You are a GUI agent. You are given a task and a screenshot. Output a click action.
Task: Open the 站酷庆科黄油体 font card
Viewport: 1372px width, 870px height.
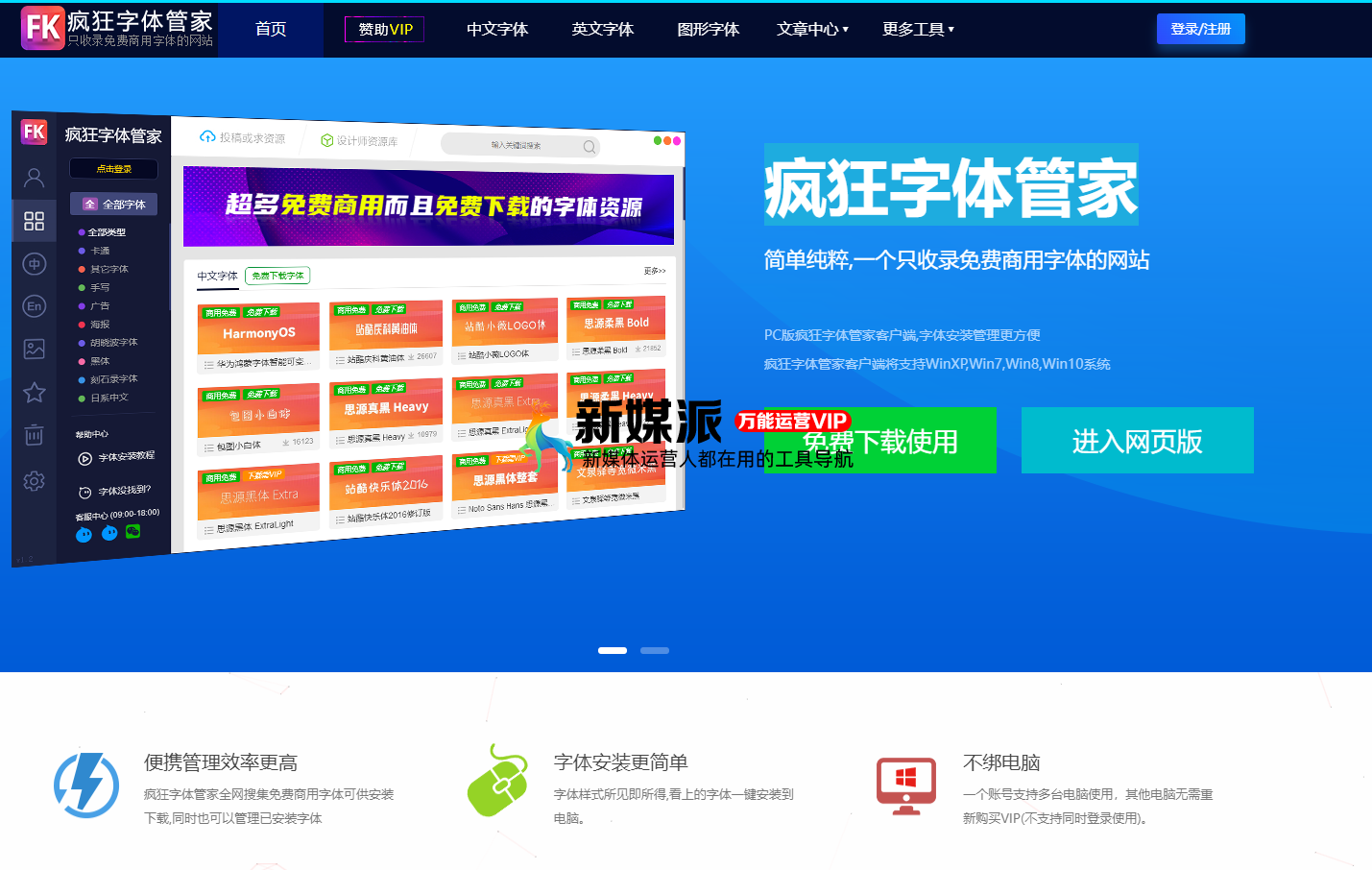point(386,334)
